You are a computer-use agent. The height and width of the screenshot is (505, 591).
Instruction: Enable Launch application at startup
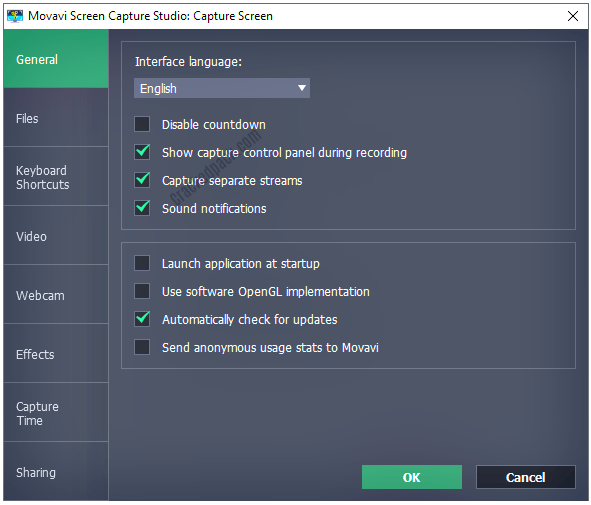pos(142,263)
